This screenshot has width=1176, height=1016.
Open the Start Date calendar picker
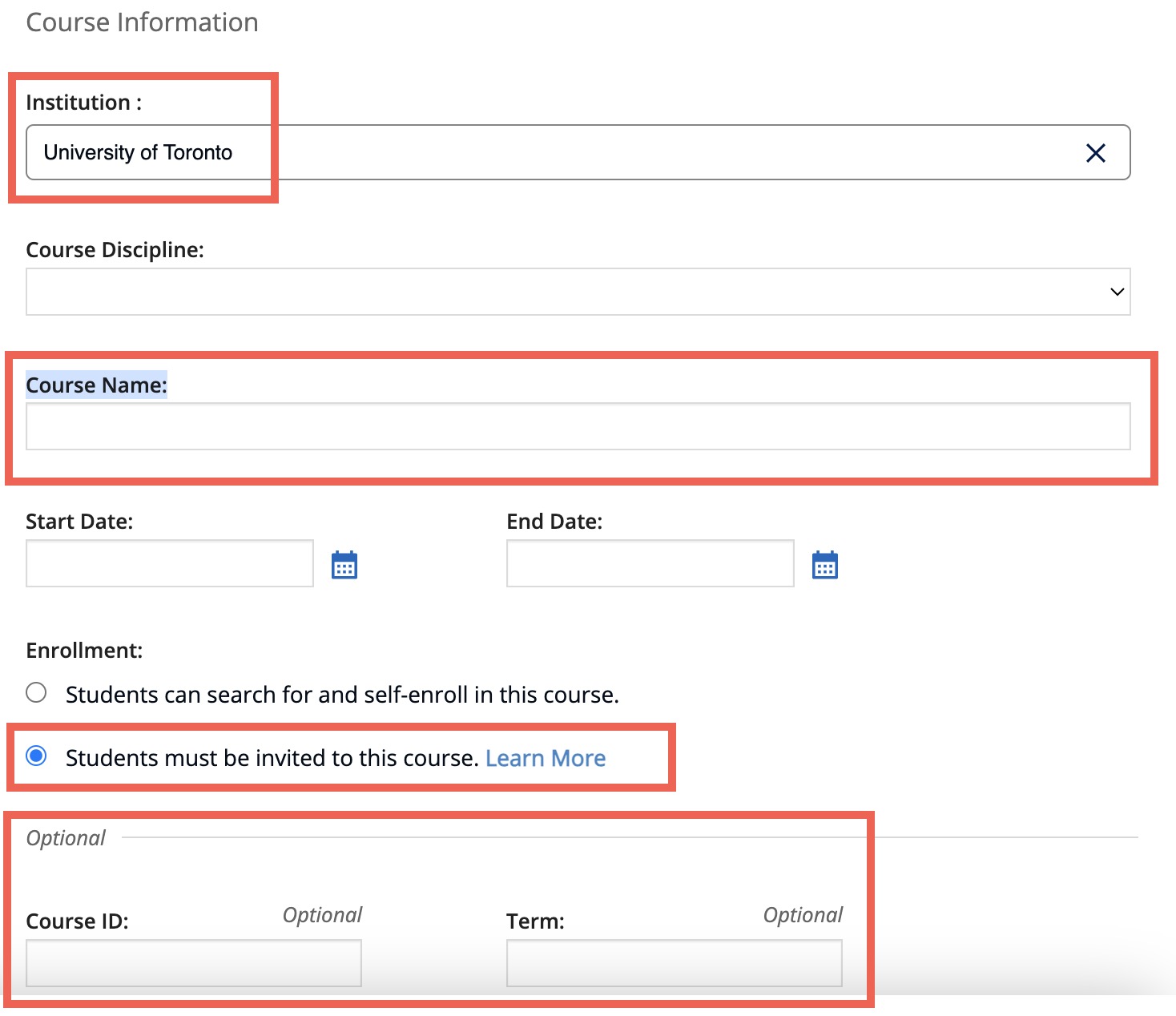(x=344, y=565)
